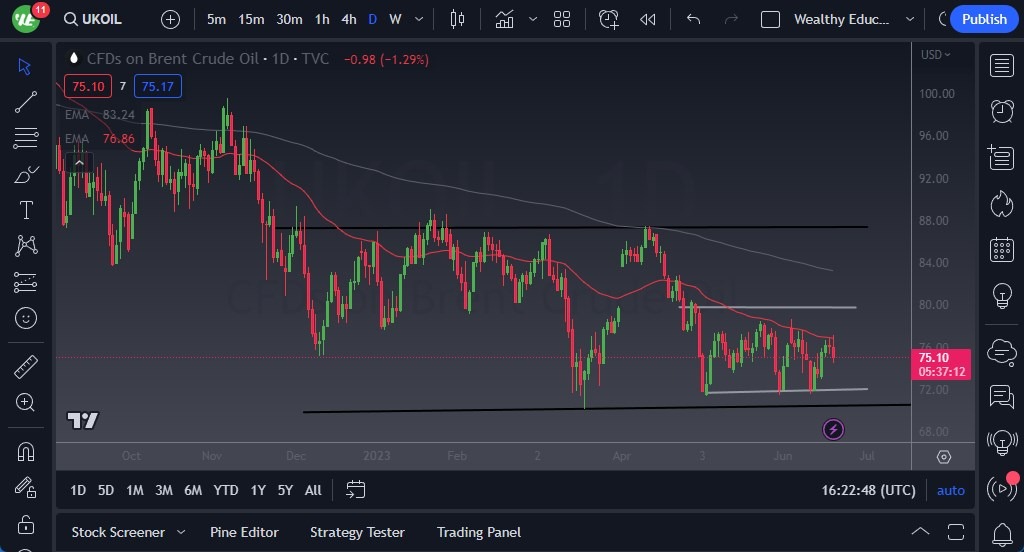Set the chart range to 1Y

(x=258, y=490)
